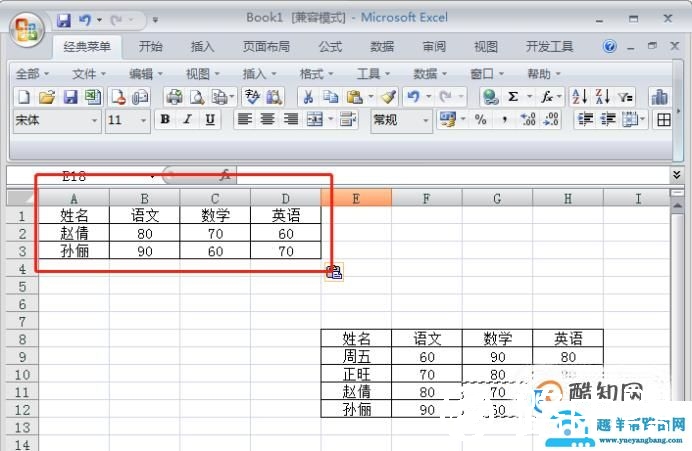Open the Excel help question mark

609,46
